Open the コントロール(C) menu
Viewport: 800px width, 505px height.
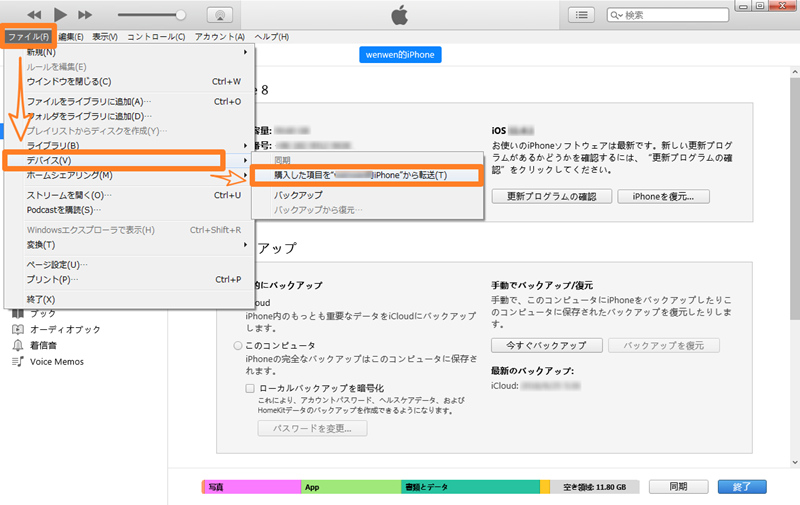(x=156, y=37)
